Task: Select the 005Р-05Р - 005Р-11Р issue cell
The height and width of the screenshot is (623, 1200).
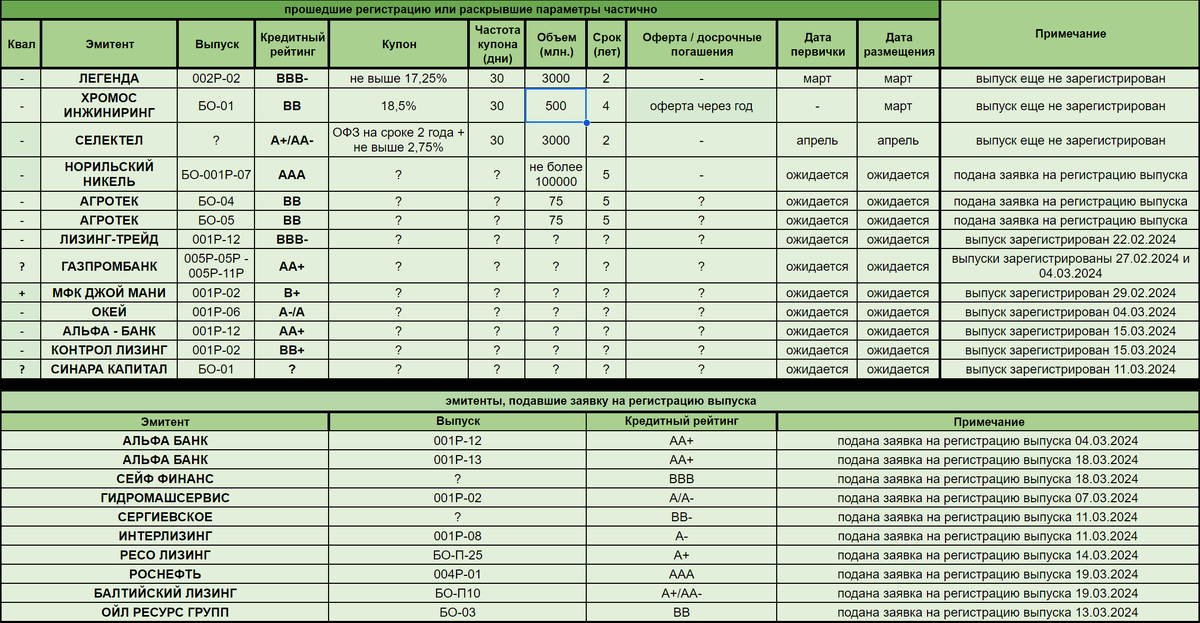Action: [x=216, y=266]
